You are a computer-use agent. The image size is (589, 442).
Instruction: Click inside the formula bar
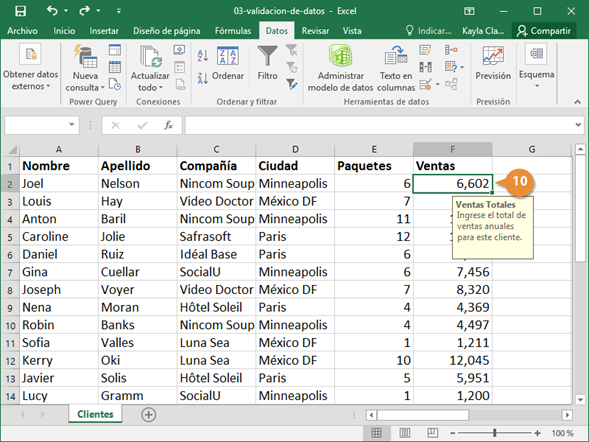[x=379, y=125]
